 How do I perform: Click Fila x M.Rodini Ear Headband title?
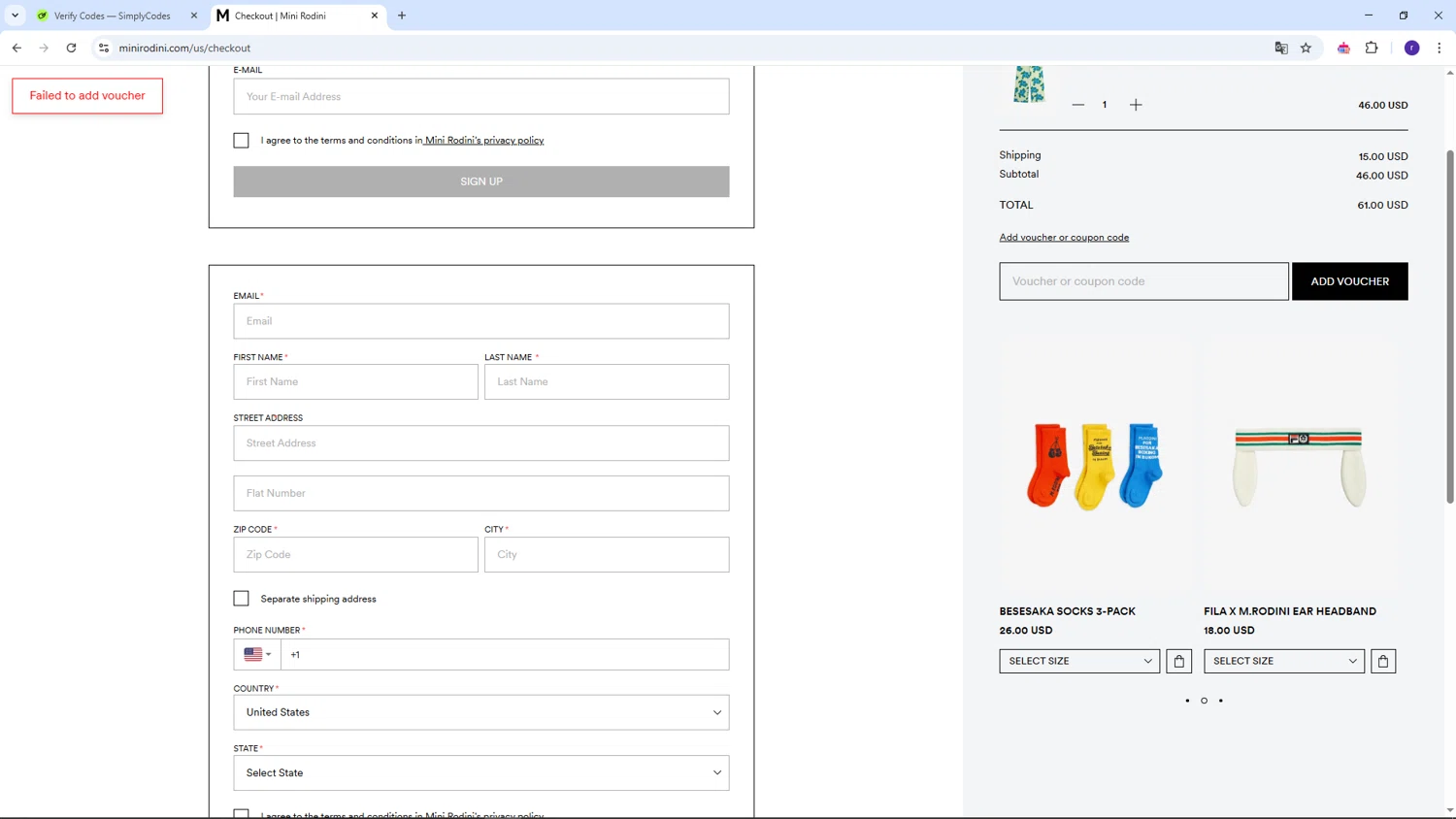1290,611
